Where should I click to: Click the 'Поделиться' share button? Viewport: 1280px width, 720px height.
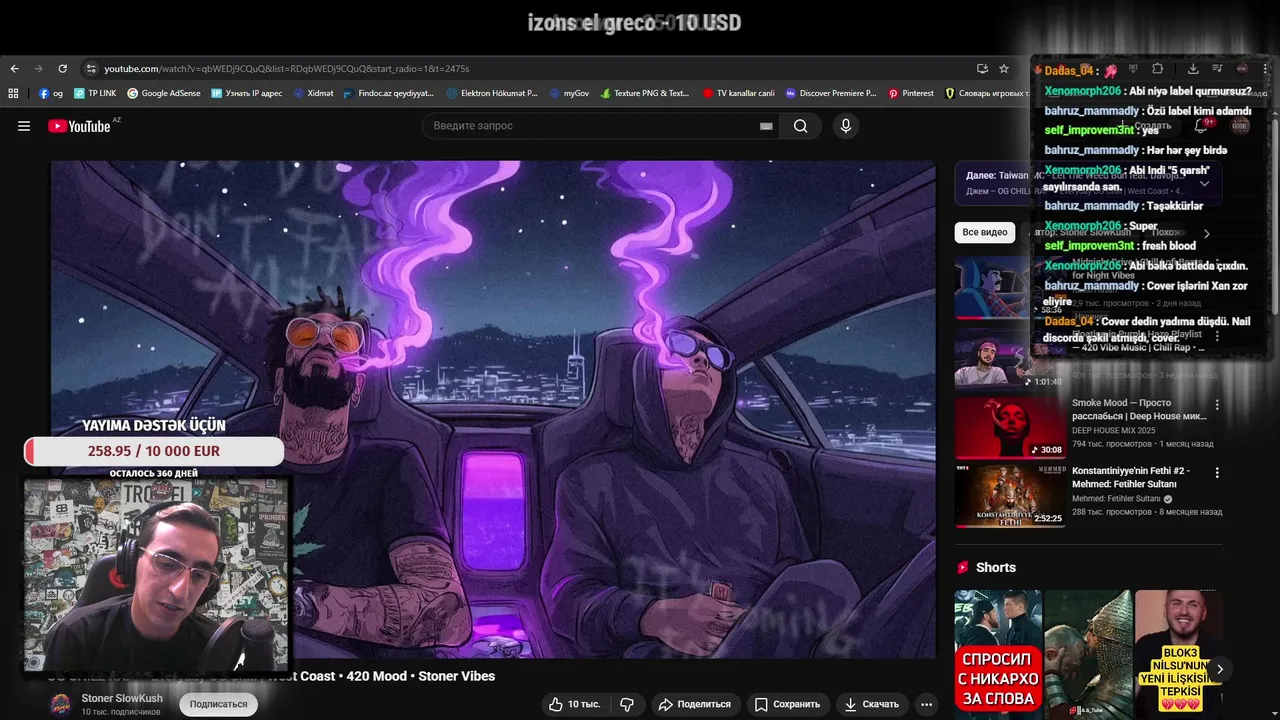(x=694, y=704)
